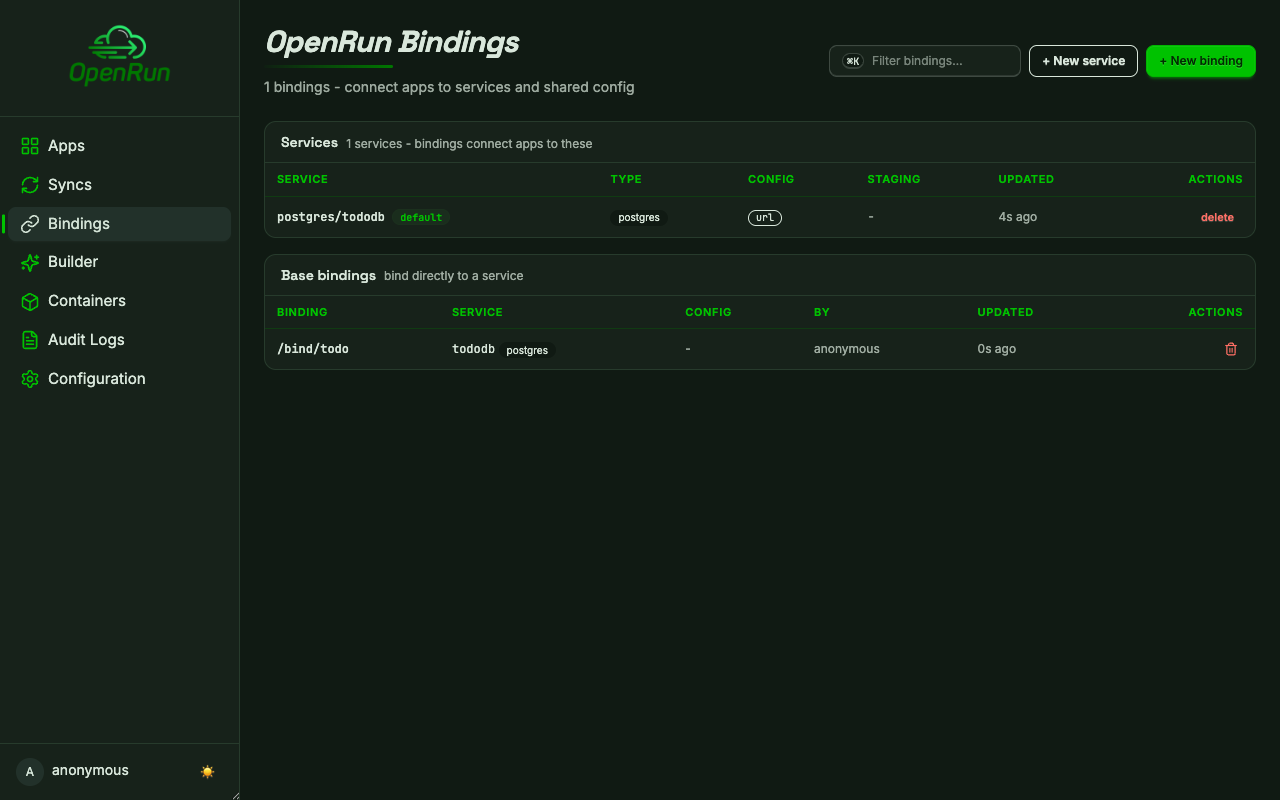Viewport: 1280px width, 800px height.
Task: Click the default badge on postgres/tododb
Action: (x=421, y=217)
